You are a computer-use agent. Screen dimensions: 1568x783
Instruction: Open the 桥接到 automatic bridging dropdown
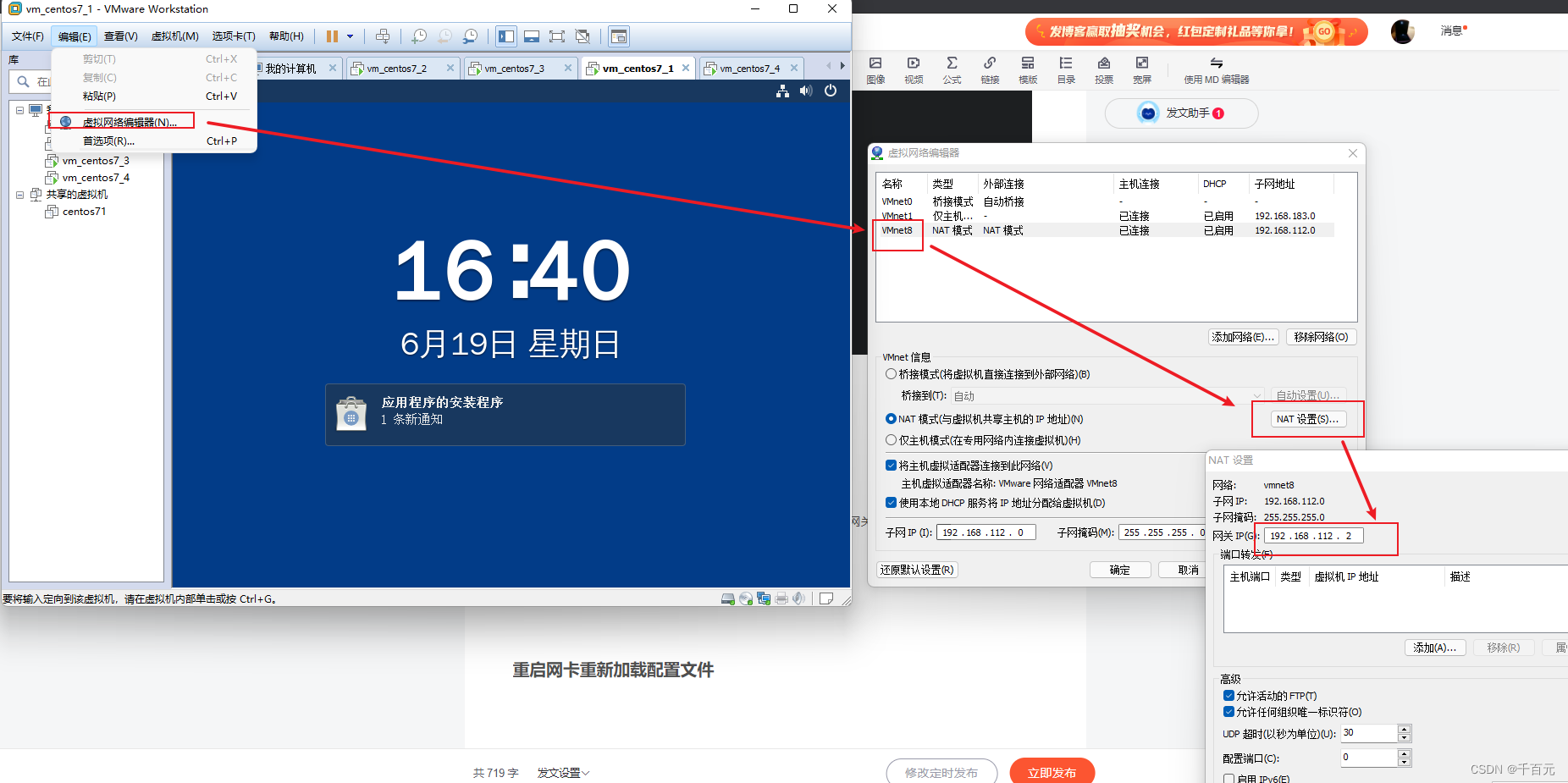[x=1259, y=395]
